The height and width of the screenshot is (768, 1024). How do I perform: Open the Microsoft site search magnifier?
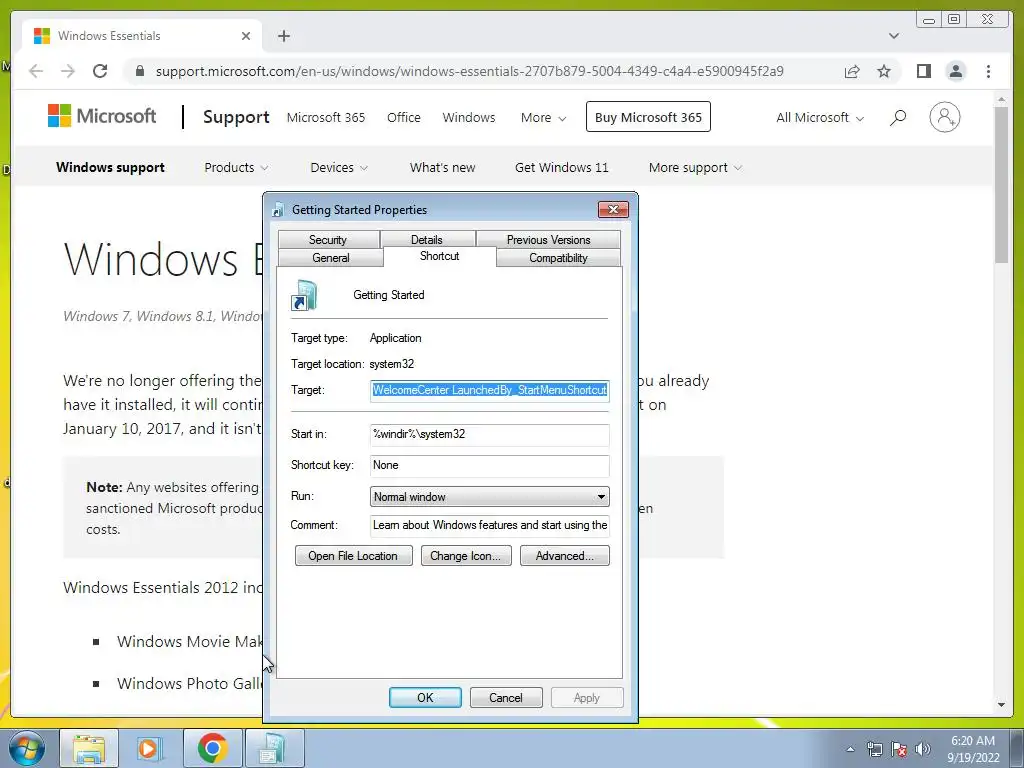pyautogui.click(x=898, y=118)
